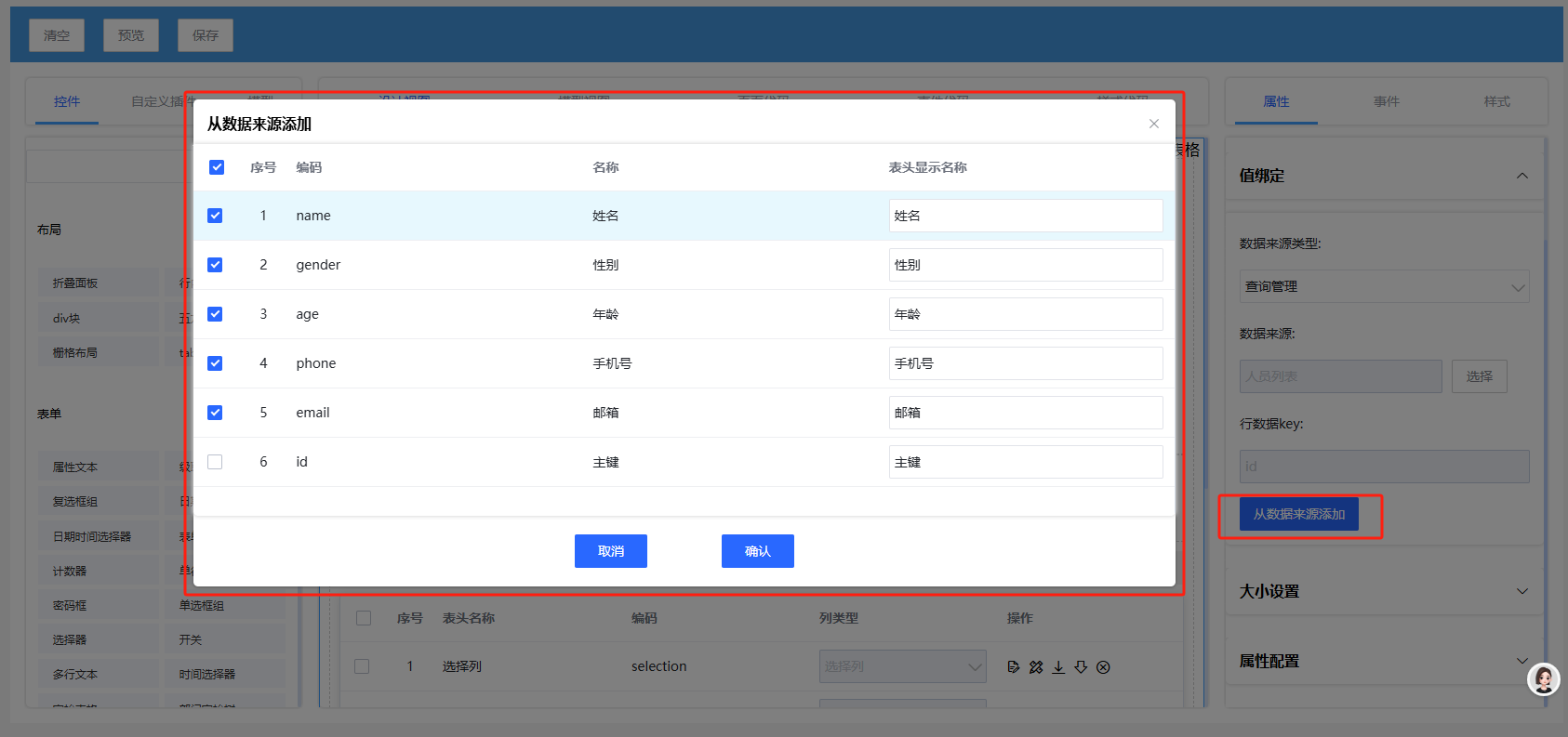
Task: Open the 查询管理 data source type dropdown
Action: pos(1384,286)
